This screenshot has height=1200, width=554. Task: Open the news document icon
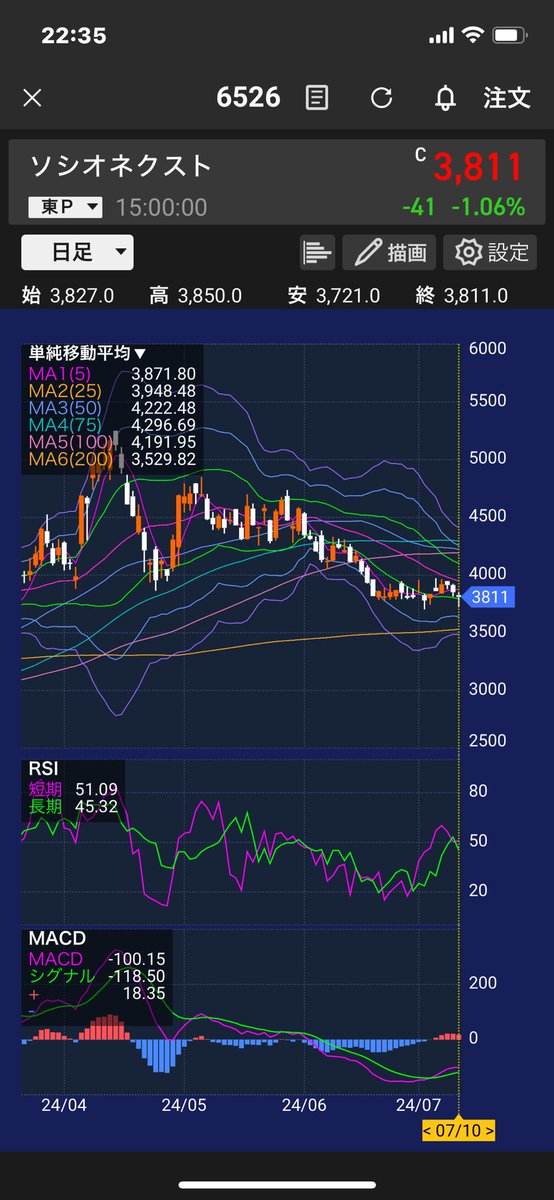[x=317, y=98]
